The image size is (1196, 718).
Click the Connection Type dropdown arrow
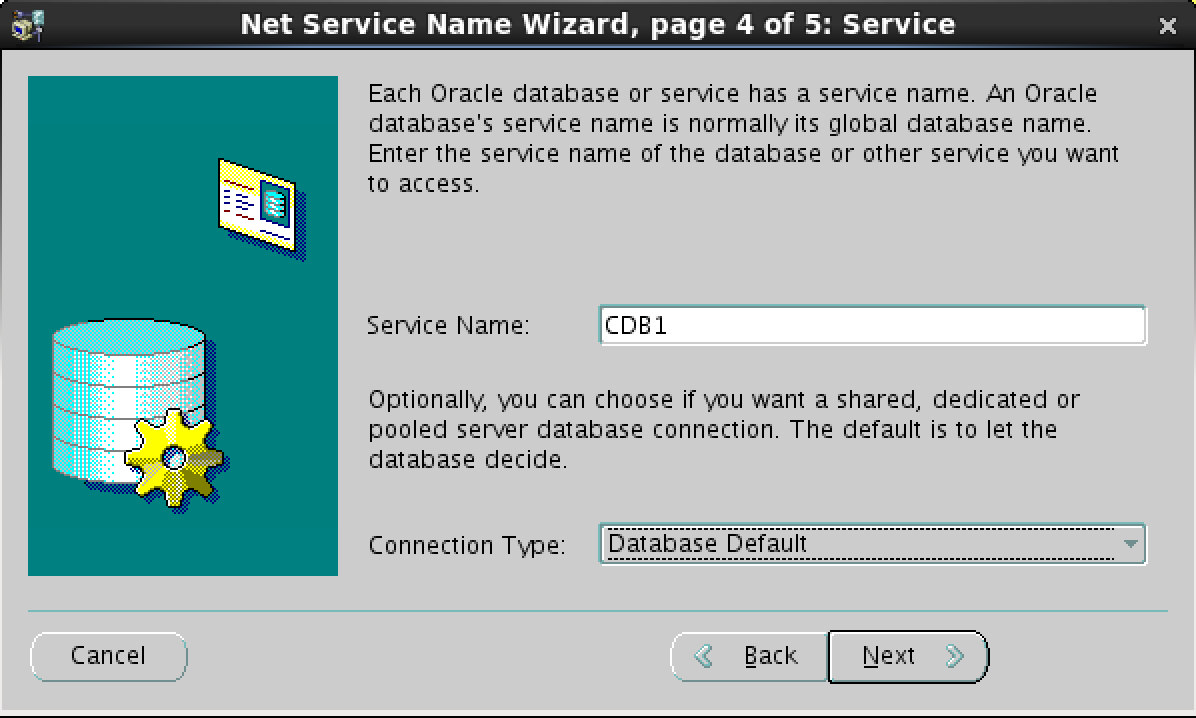pyautogui.click(x=1130, y=544)
